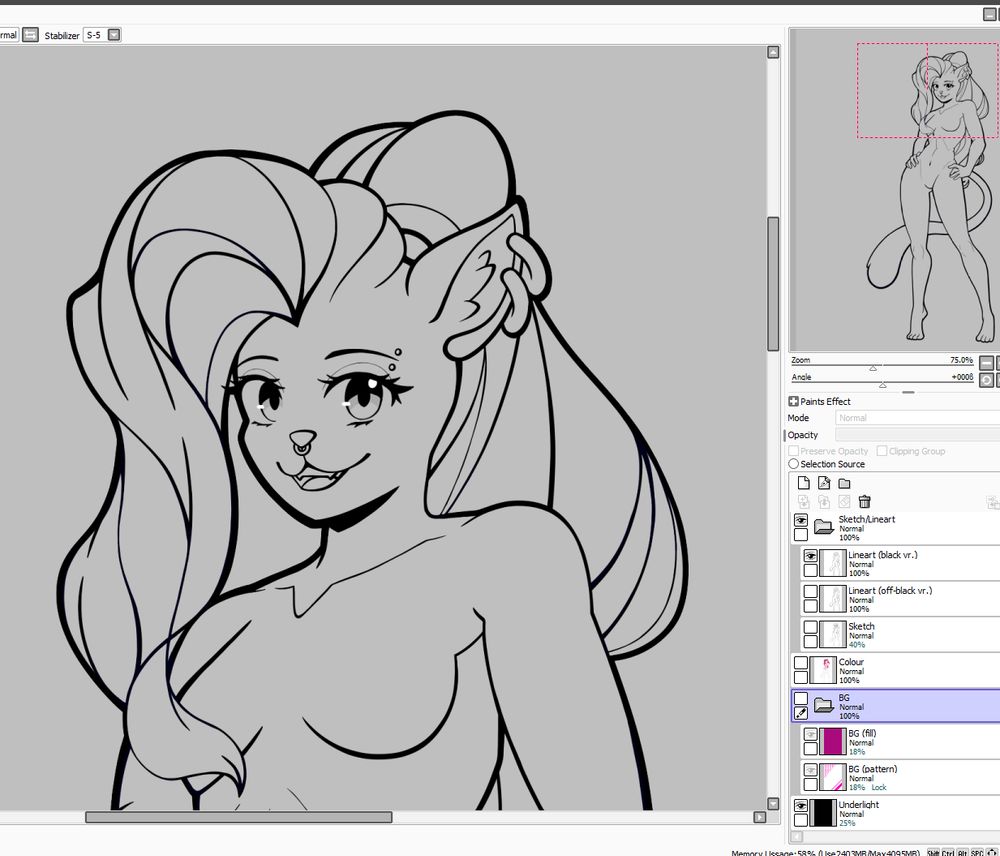Show the Lineart (off-black vr.) layer
Screen dimensions: 1000x856
point(811,592)
